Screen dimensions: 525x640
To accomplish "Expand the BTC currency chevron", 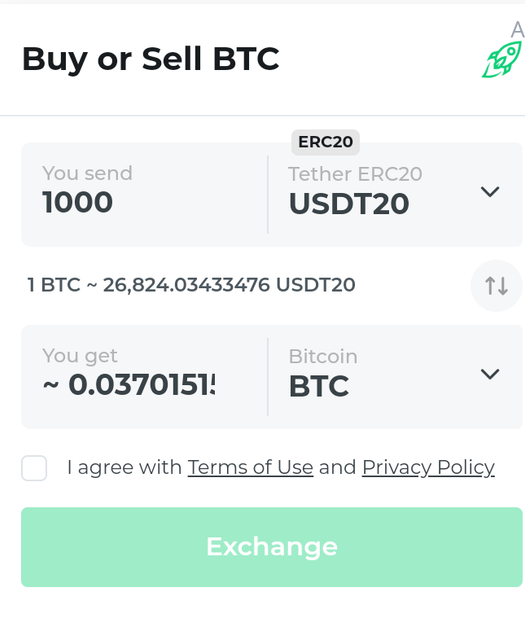I will point(490,374).
